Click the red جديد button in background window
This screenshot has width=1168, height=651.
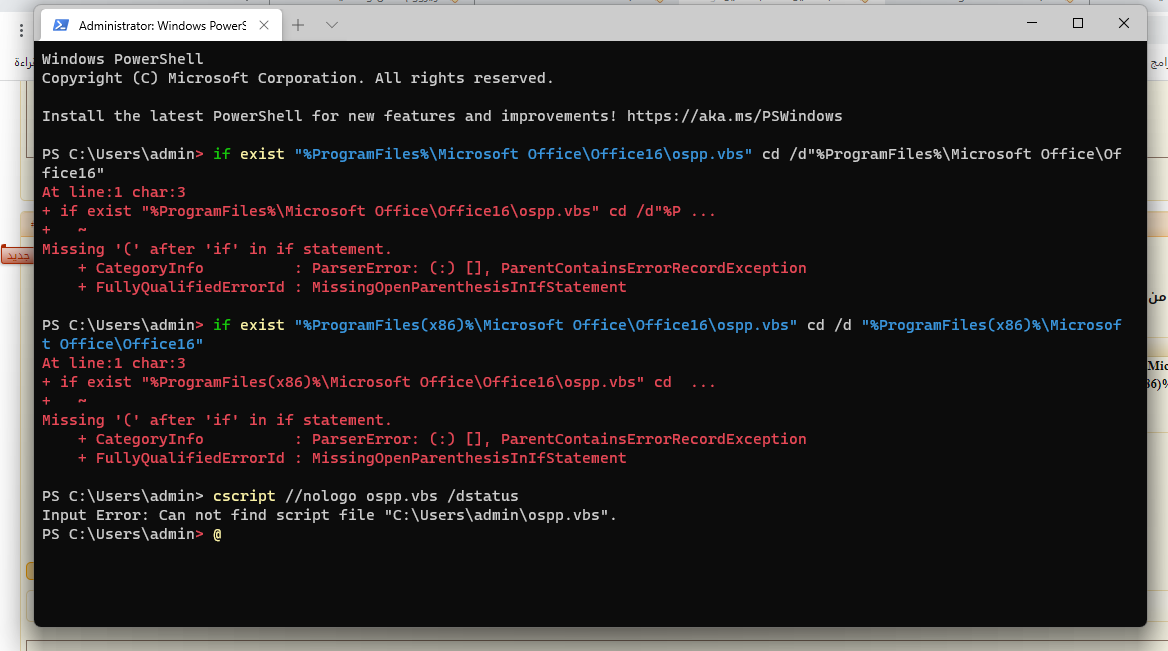(16, 255)
